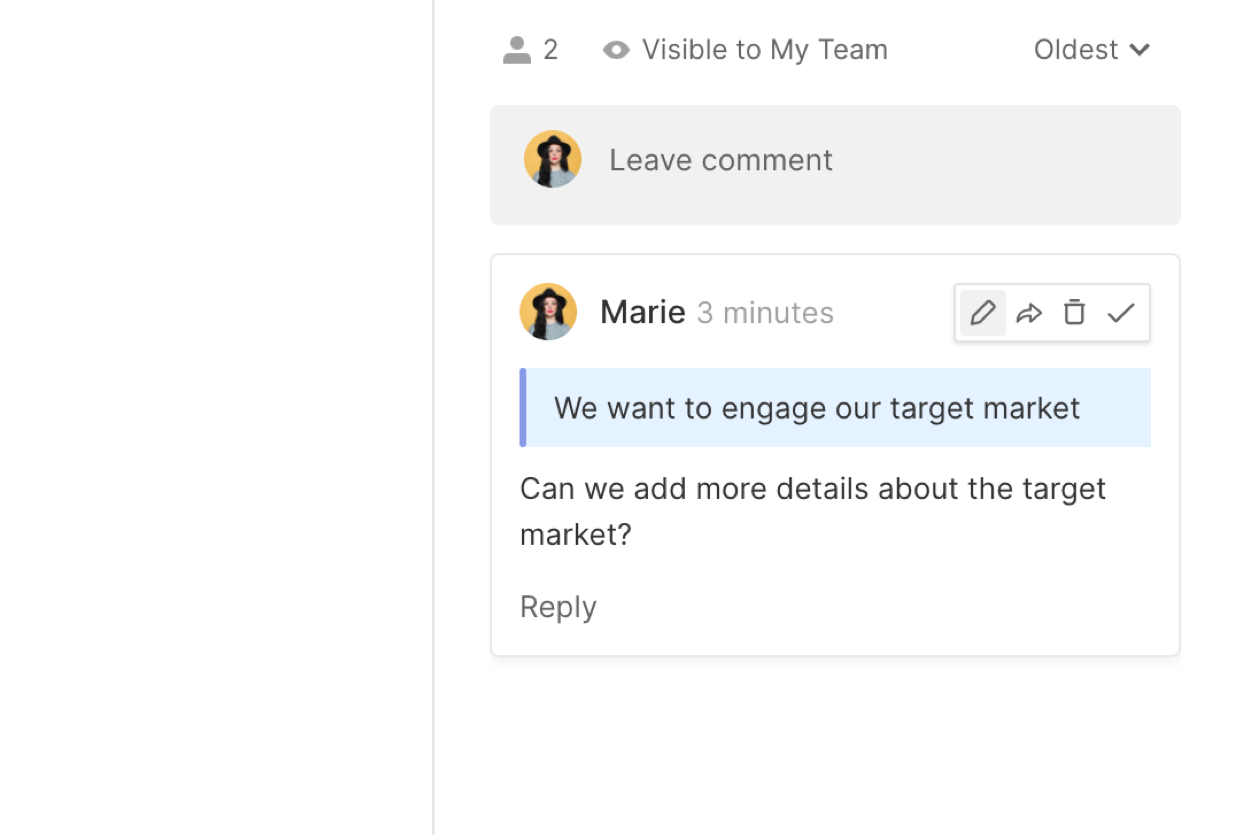Click the Marie author name

[642, 313]
